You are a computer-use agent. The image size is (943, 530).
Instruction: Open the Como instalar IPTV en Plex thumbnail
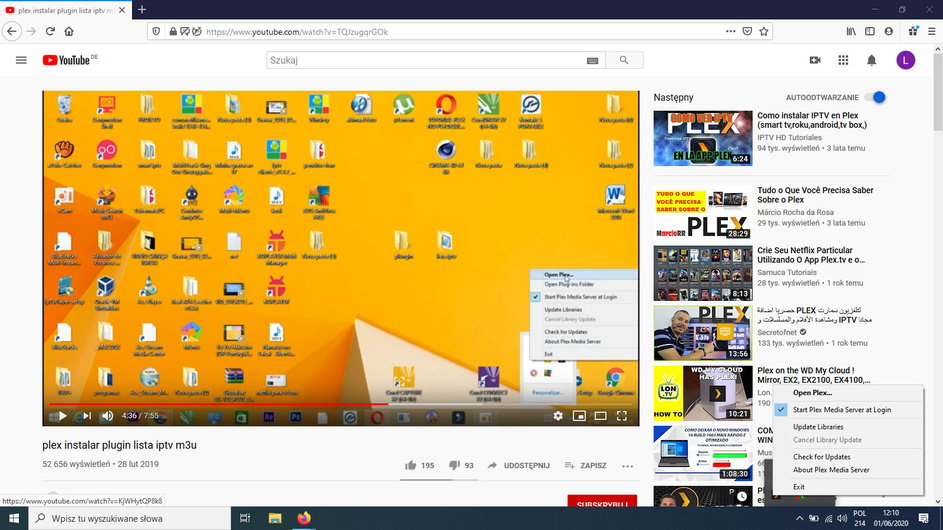point(703,138)
